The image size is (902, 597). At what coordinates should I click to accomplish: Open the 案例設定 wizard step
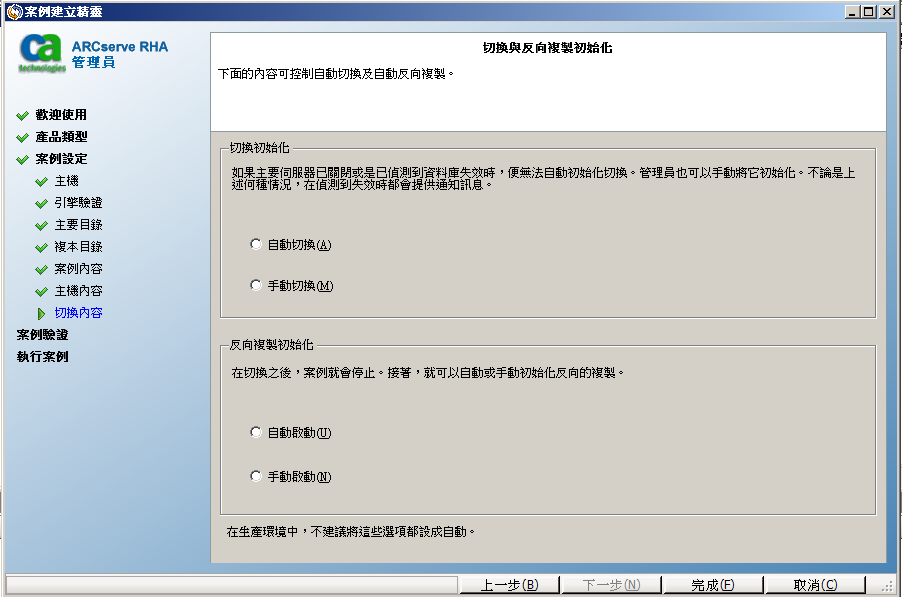pyautogui.click(x=61, y=158)
